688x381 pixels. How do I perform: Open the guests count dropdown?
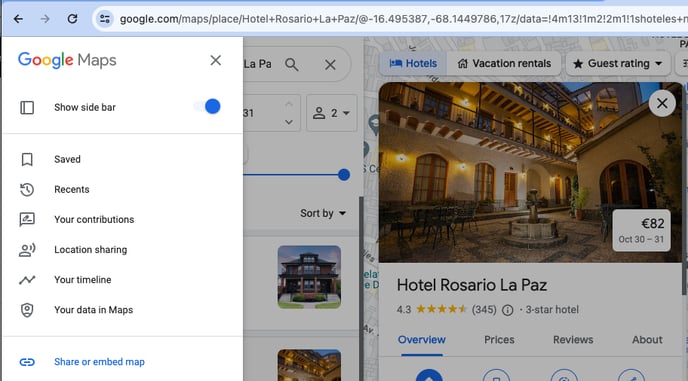pyautogui.click(x=331, y=113)
